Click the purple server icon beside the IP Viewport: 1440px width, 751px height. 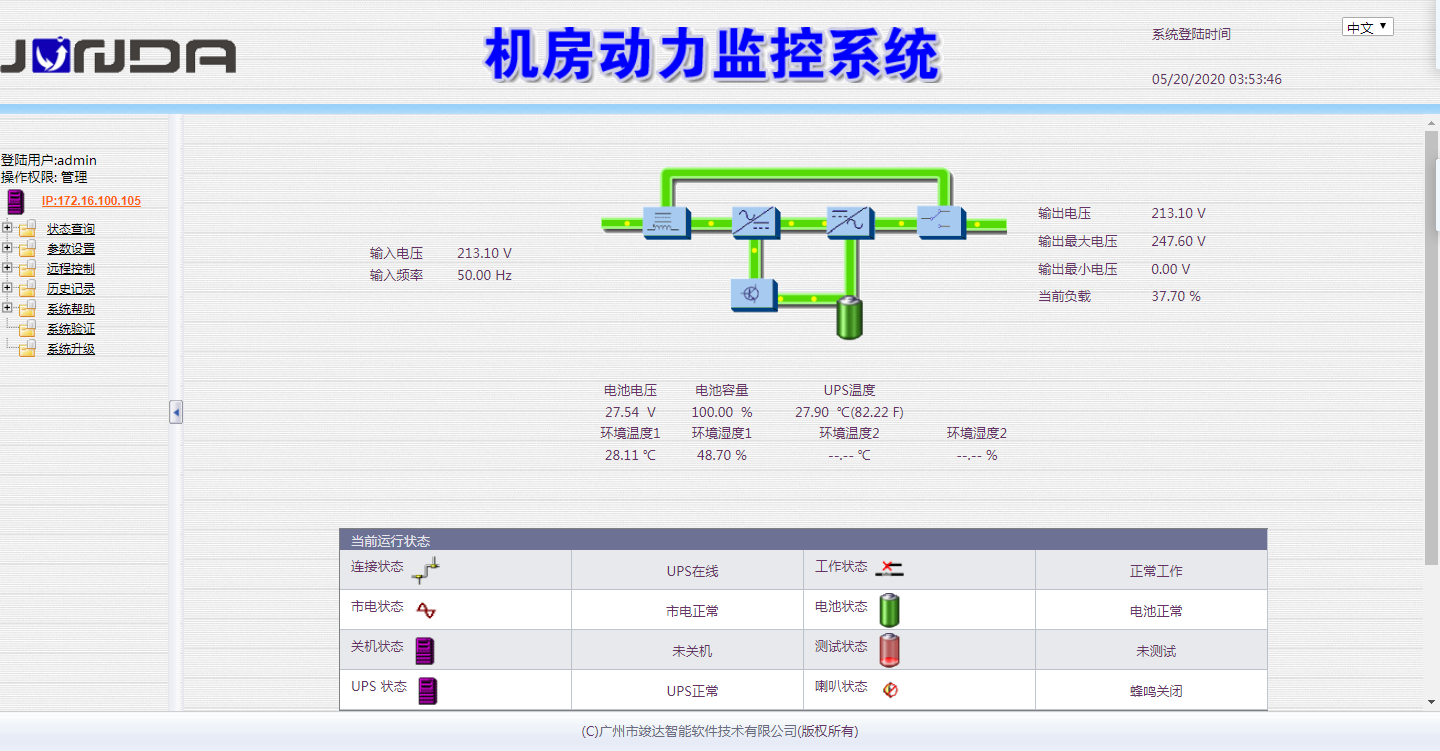pyautogui.click(x=14, y=201)
